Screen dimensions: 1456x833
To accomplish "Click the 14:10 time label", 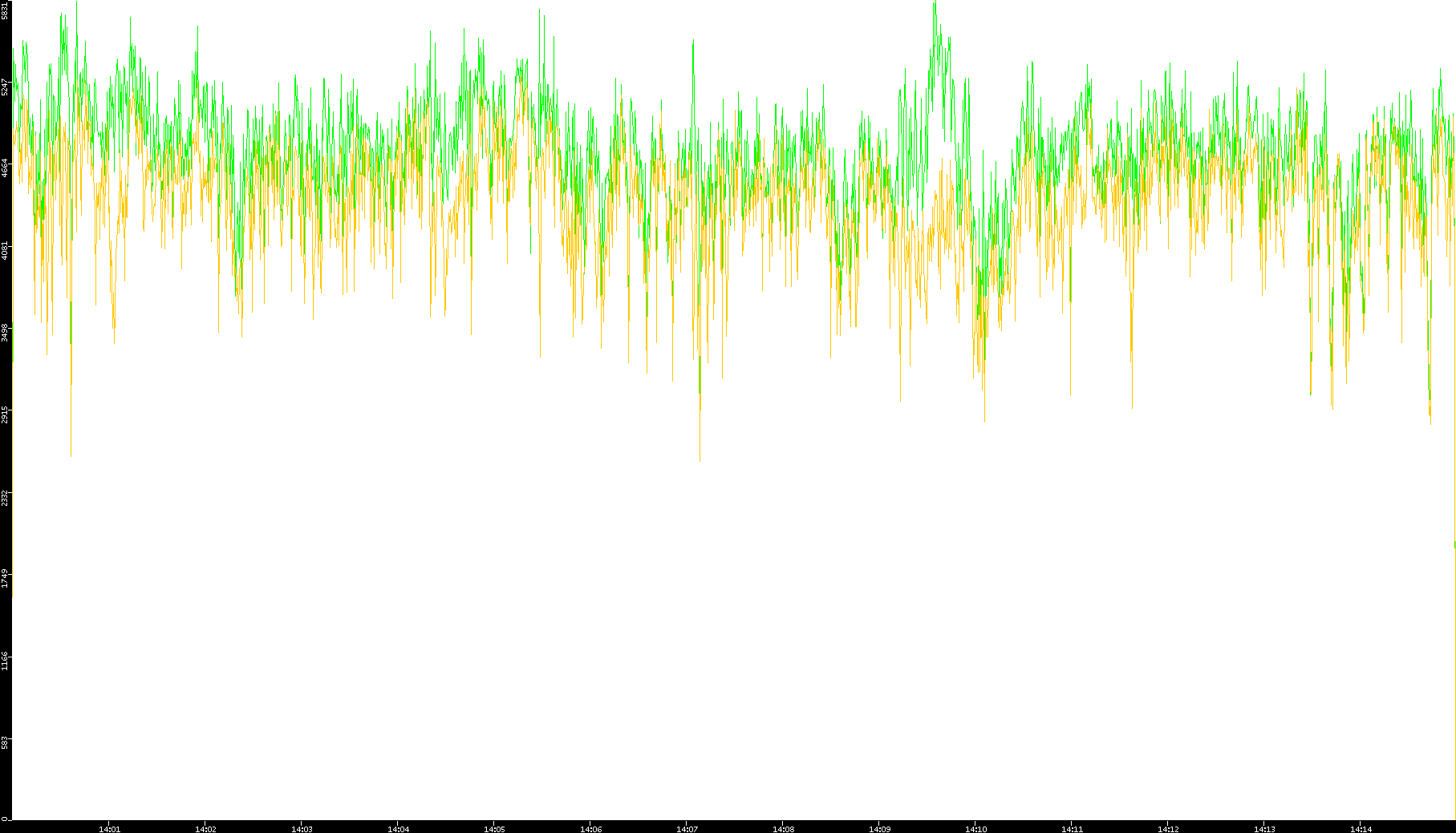I will (975, 829).
